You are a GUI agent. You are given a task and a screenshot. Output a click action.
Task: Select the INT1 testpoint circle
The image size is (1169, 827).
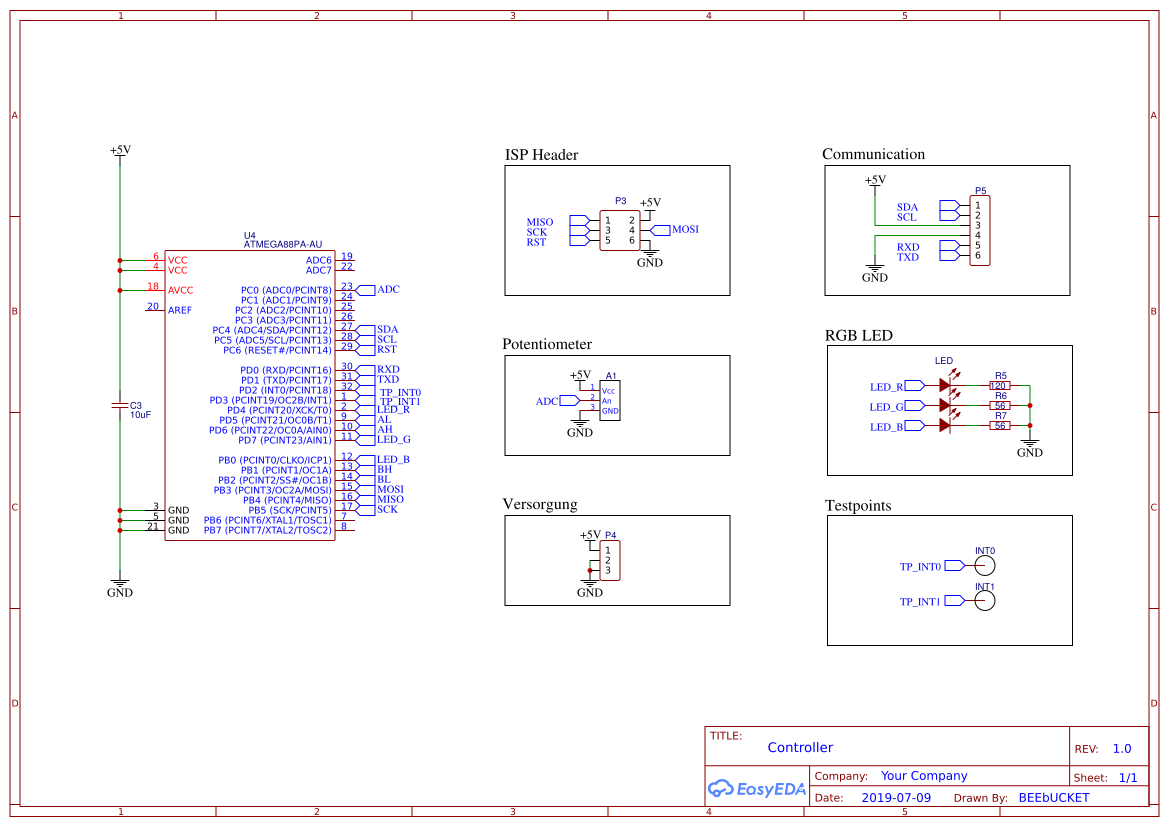click(x=985, y=600)
